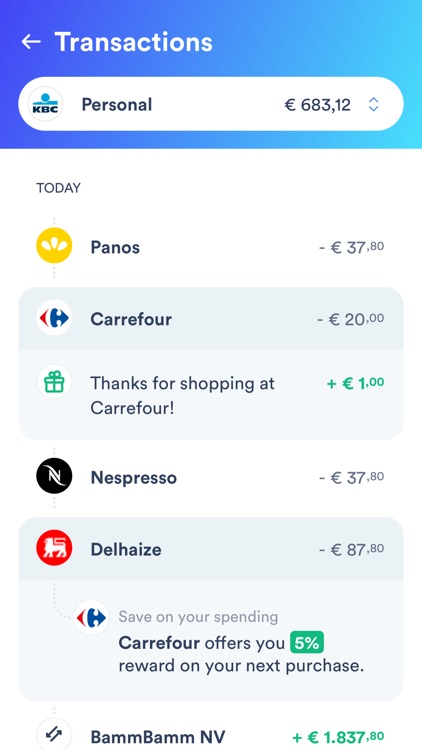Tap the Carrefour logo in transaction row
Screen dimensions: 422x750
coord(54,318)
